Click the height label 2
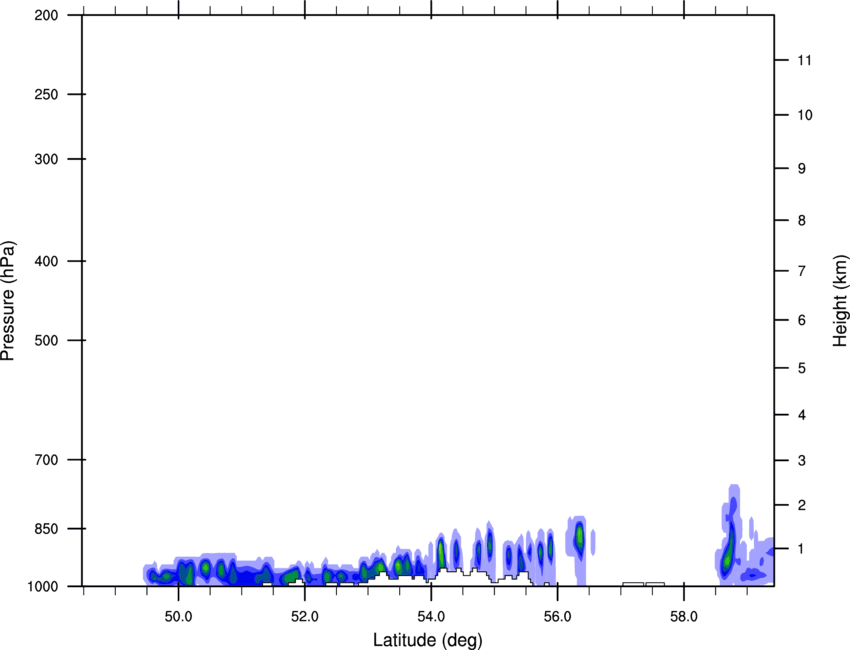The width and height of the screenshot is (850, 650). pyautogui.click(x=802, y=505)
